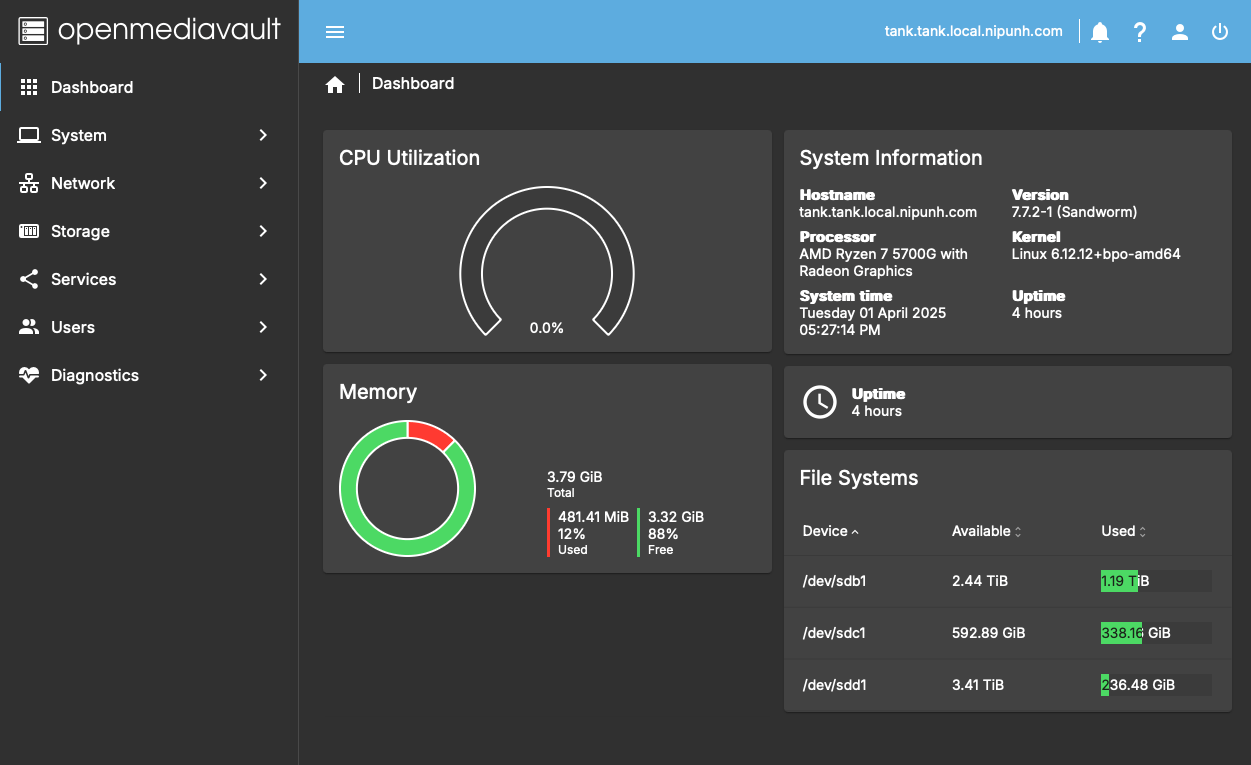
Task: Expand the Storage menu chevron
Action: (x=263, y=231)
